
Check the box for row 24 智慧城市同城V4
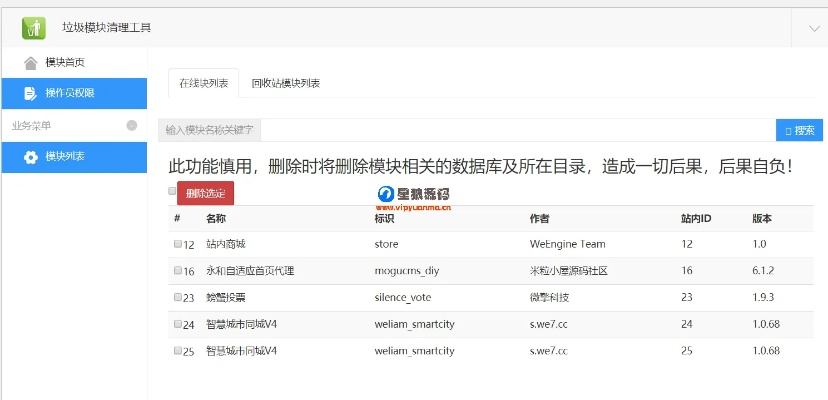pyautogui.click(x=177, y=324)
